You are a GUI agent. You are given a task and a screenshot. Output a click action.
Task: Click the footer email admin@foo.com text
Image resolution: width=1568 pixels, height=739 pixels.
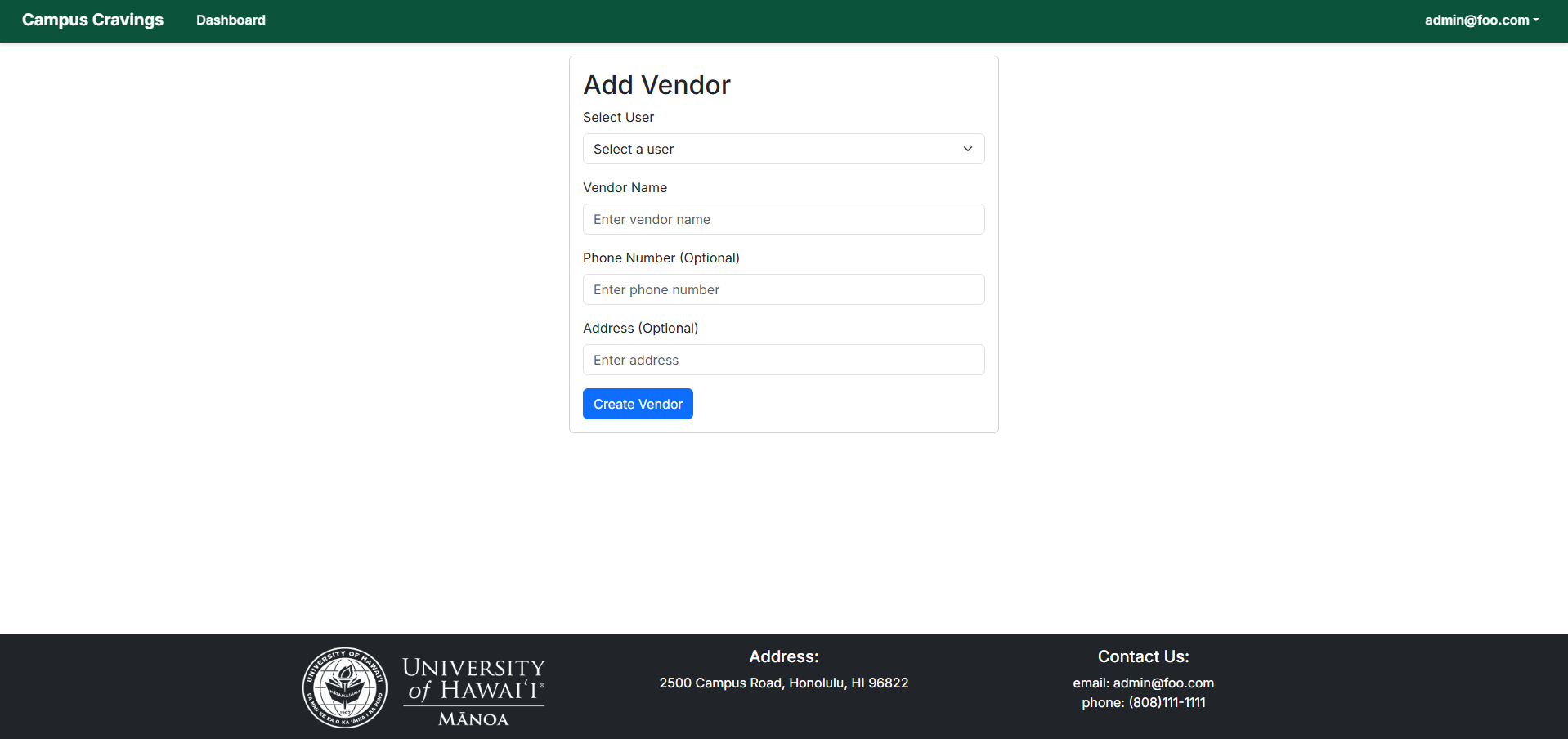click(x=1143, y=683)
